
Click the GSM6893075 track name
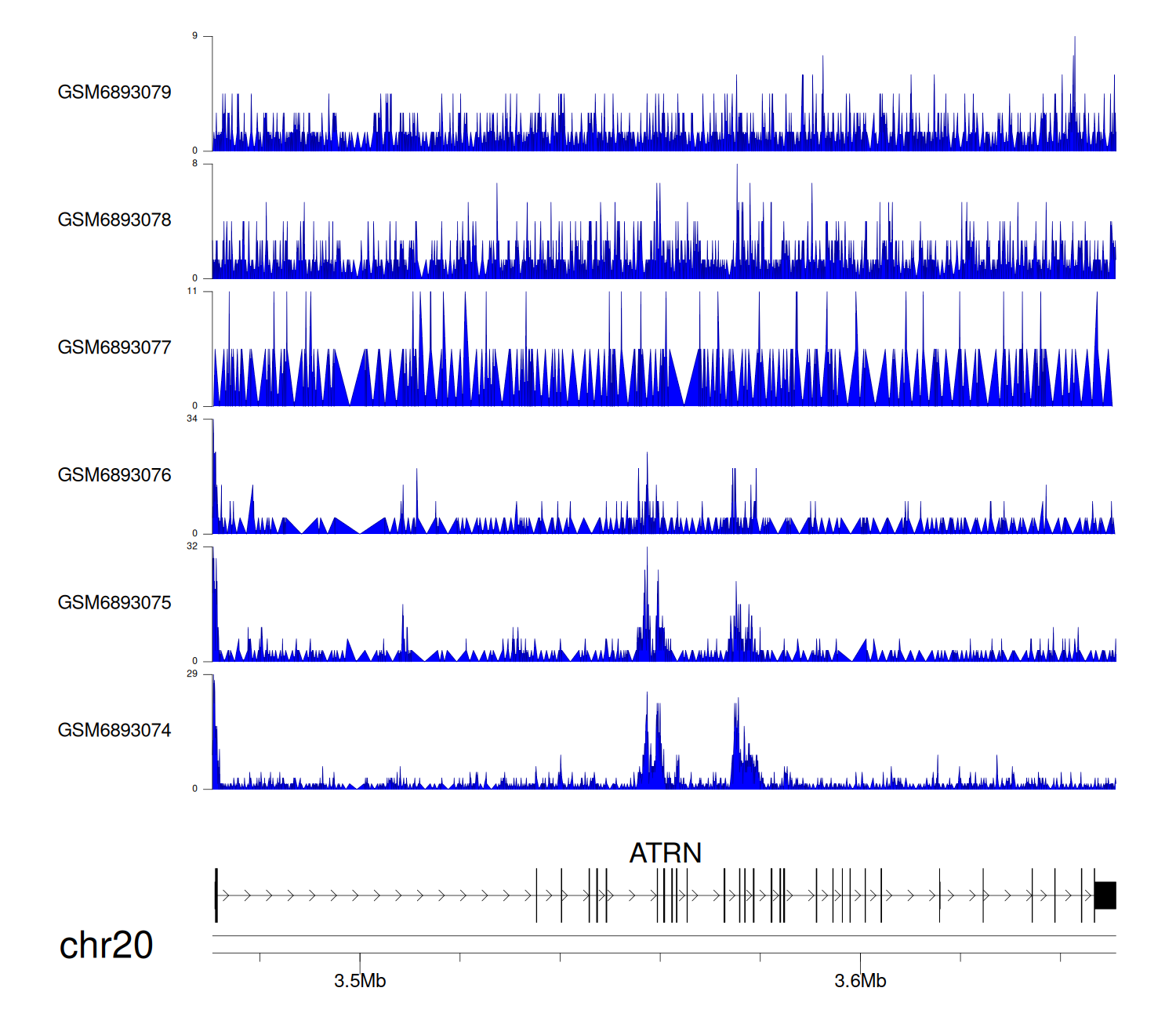[x=114, y=603]
